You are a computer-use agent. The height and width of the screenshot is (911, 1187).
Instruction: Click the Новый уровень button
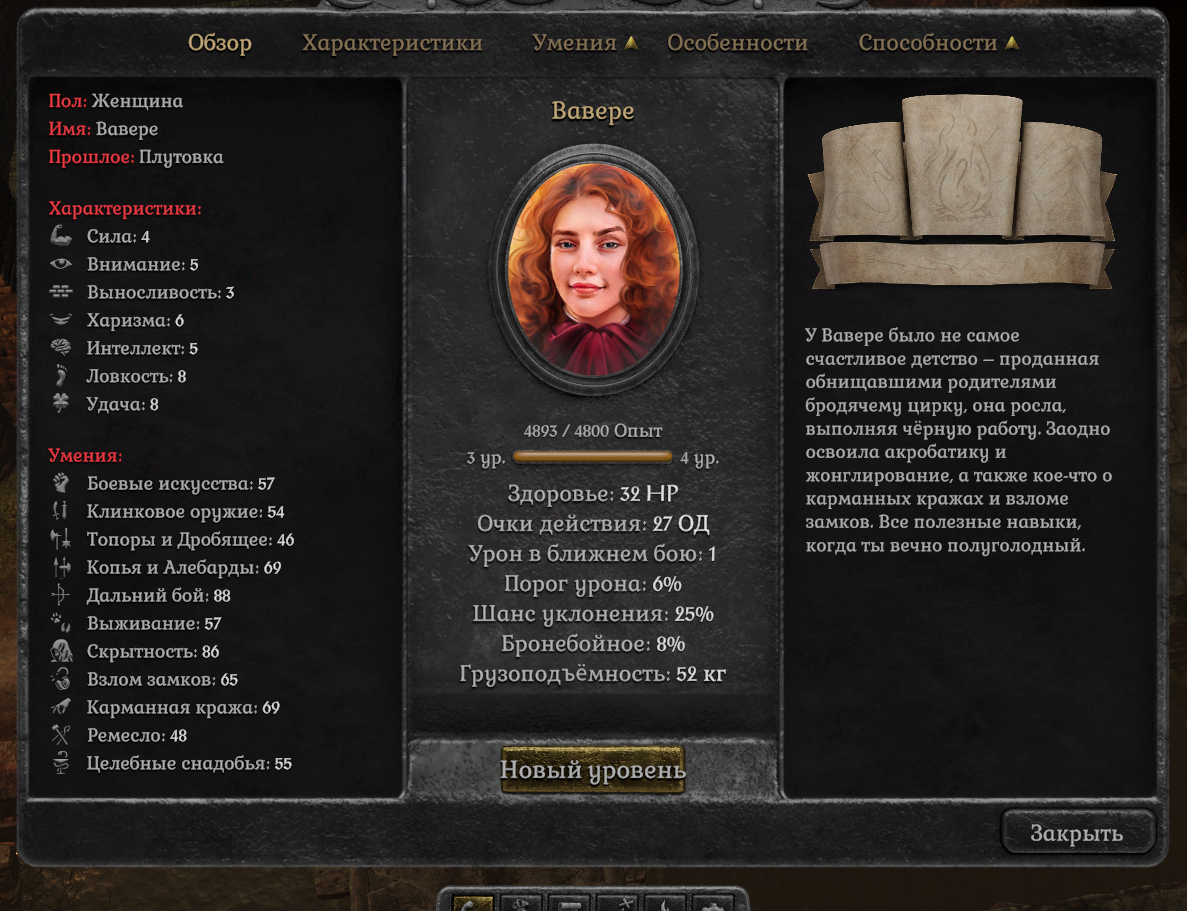coord(593,769)
